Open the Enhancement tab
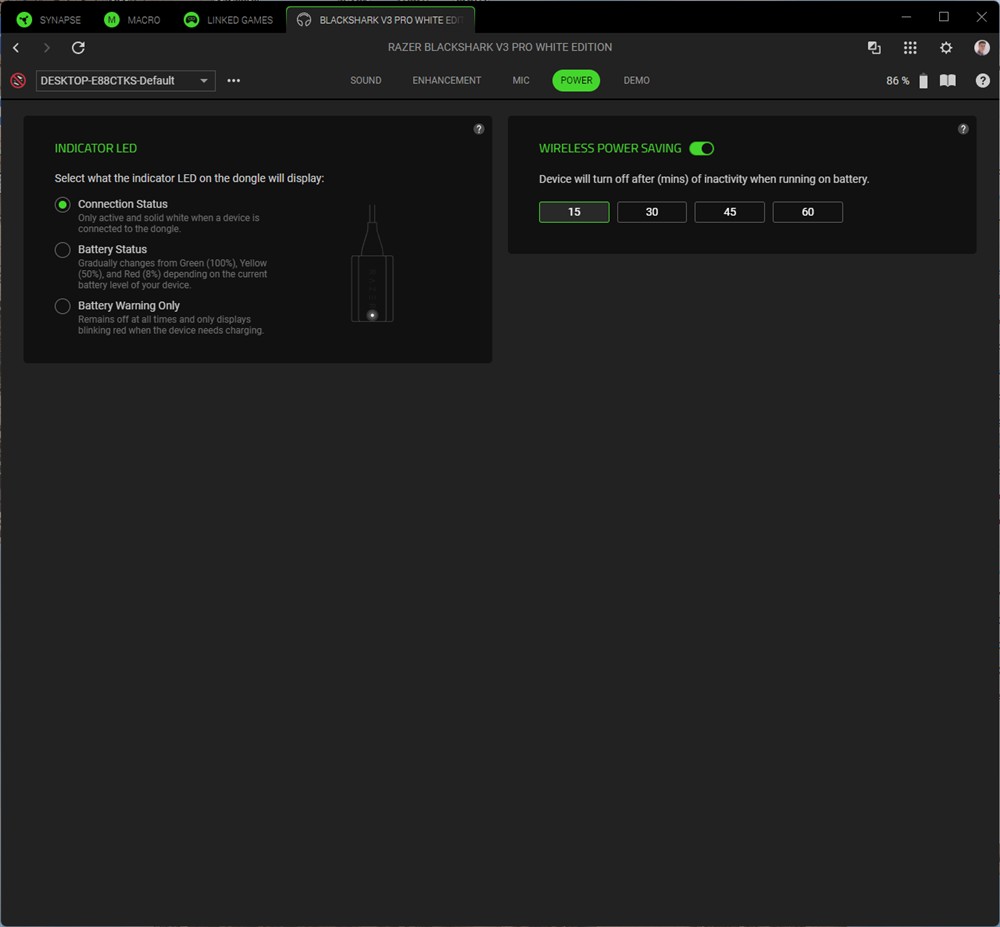The image size is (1000, 927). pyautogui.click(x=447, y=81)
